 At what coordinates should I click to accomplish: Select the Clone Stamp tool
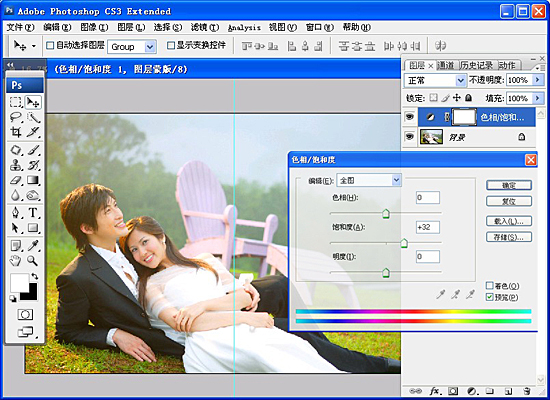(x=15, y=165)
